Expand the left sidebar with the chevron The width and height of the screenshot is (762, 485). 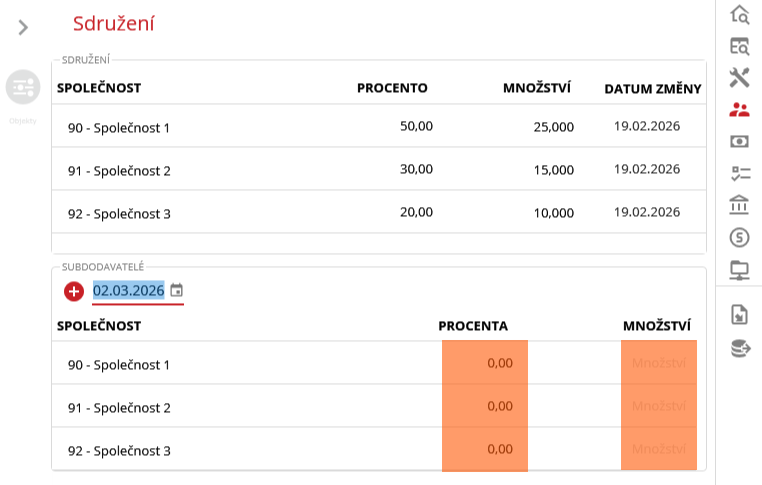pos(23,27)
